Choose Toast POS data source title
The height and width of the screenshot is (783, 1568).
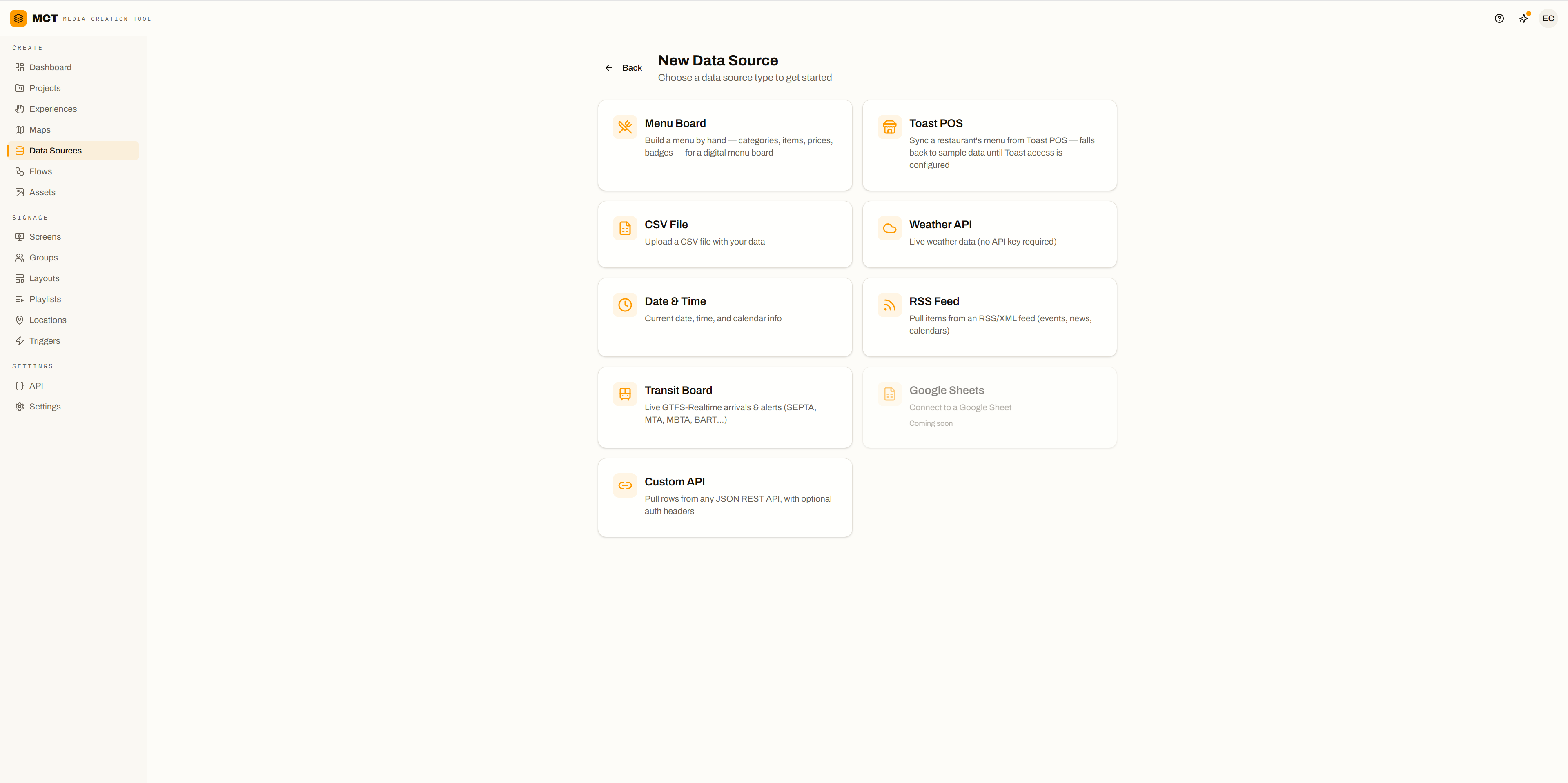[x=935, y=124]
